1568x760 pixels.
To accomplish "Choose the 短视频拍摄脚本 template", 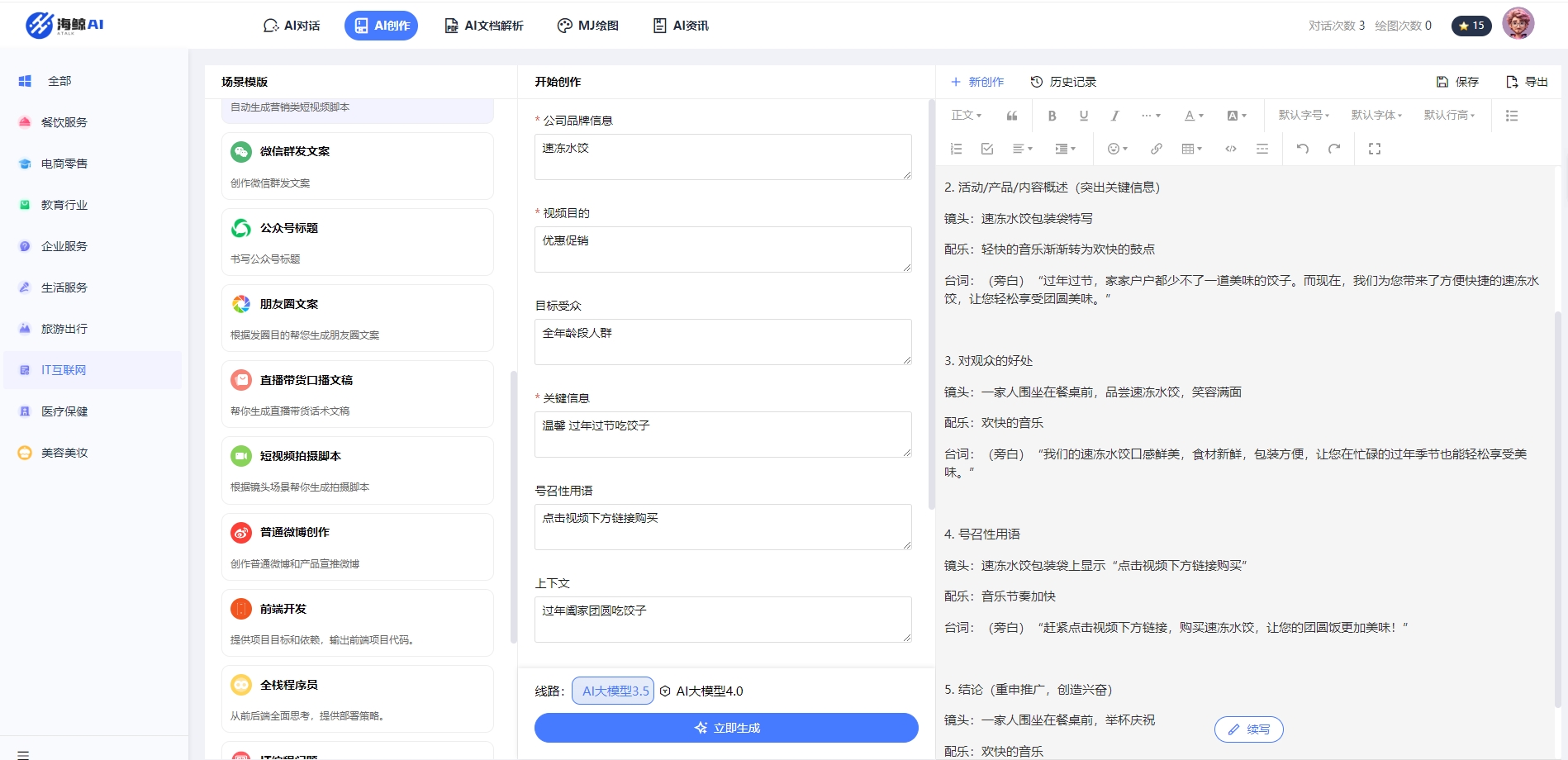I will click(x=357, y=470).
